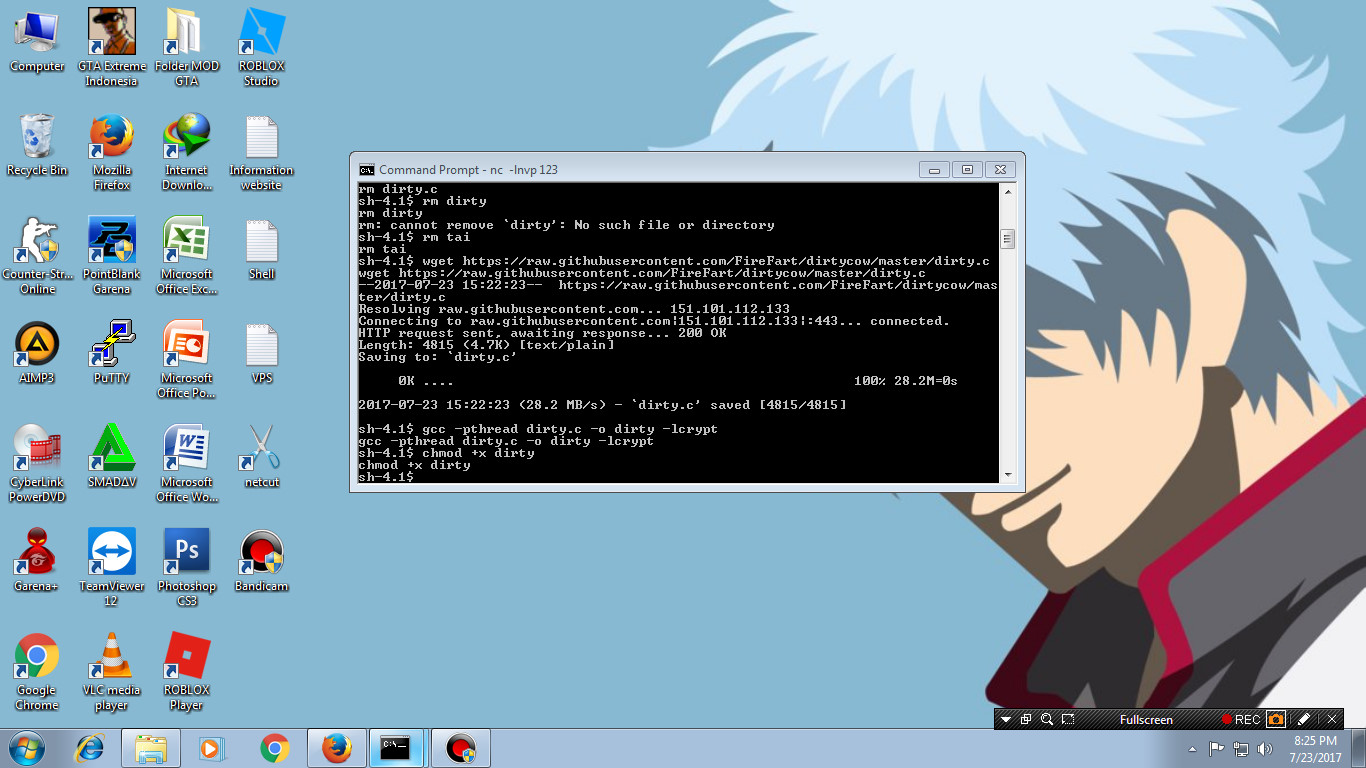
Task: Open Folder MOD GTA shortcut
Action: point(186,47)
